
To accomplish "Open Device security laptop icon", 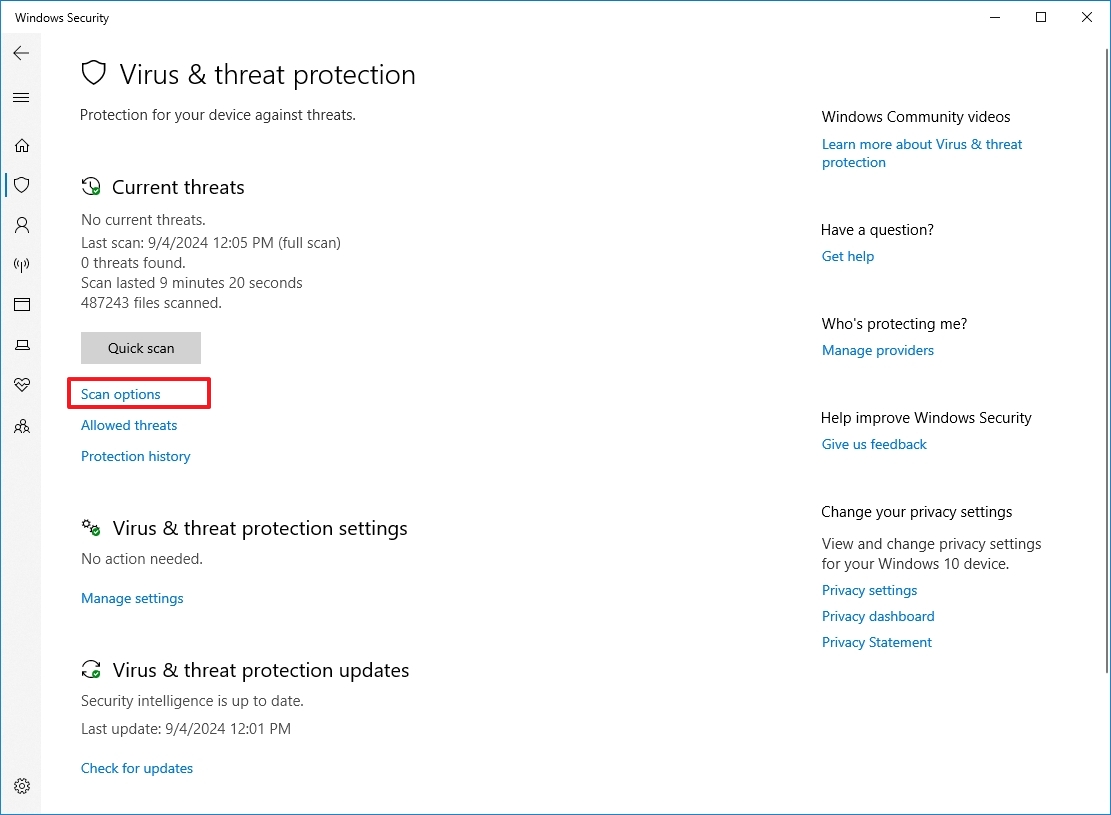I will (22, 345).
